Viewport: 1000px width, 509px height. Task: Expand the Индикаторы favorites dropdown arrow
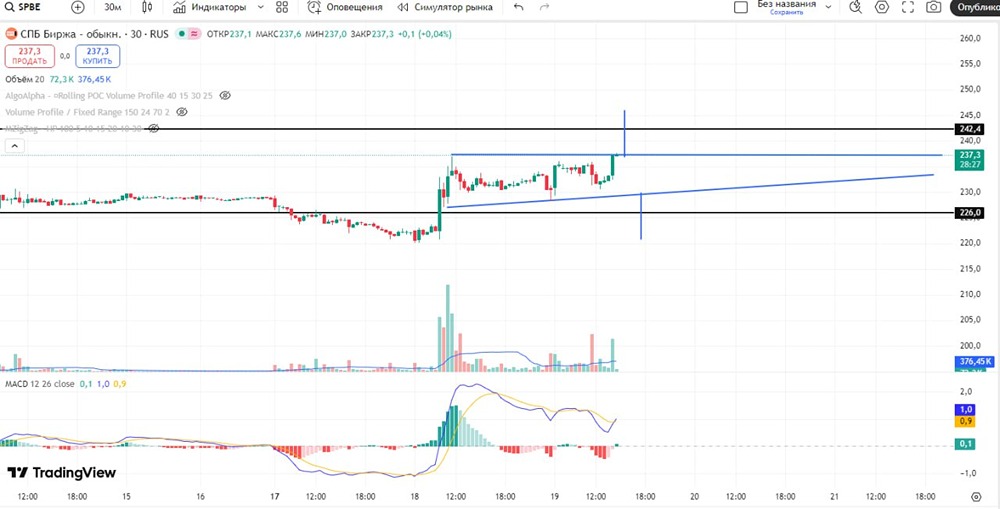click(260, 8)
